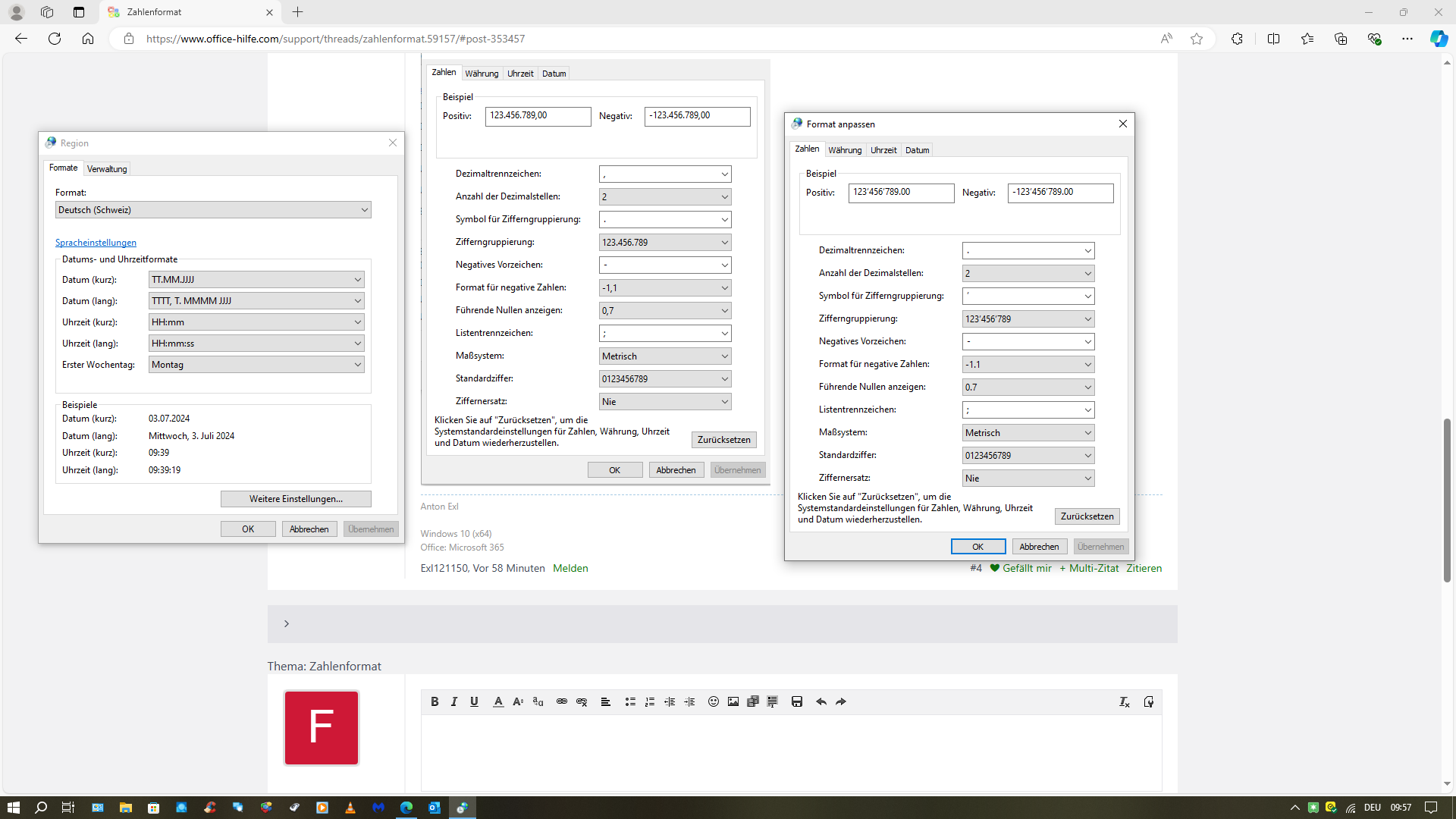Toggle italic in the reply editor
This screenshot has width=1456, height=819.
click(454, 702)
